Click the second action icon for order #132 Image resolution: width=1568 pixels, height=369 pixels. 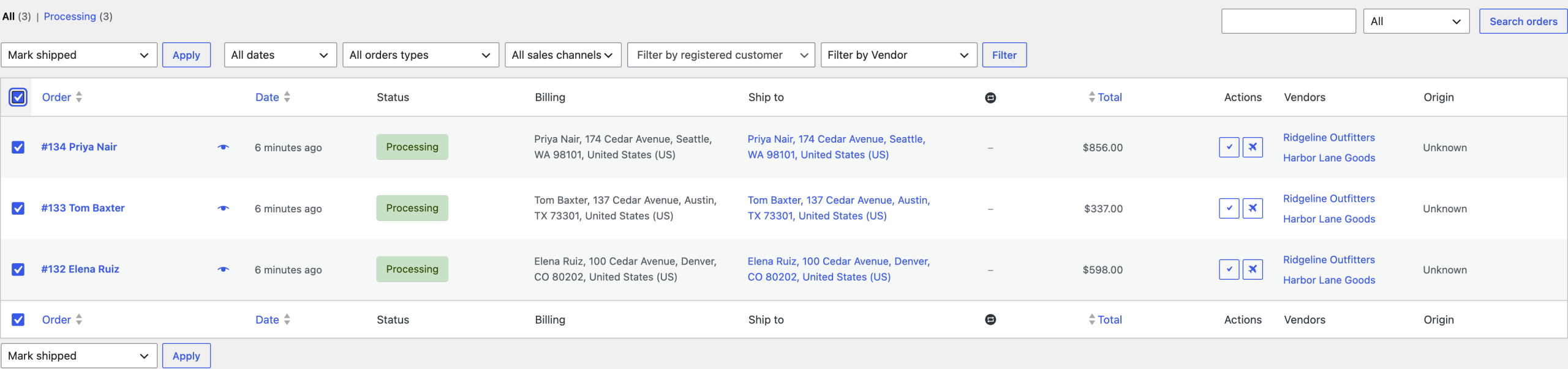click(1253, 269)
